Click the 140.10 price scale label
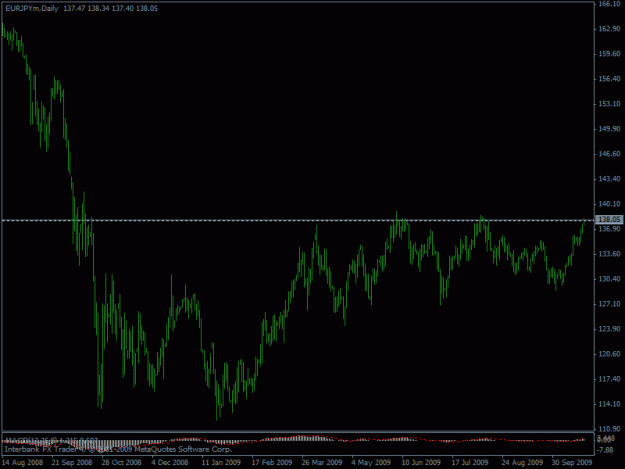The image size is (625, 469). [x=609, y=204]
